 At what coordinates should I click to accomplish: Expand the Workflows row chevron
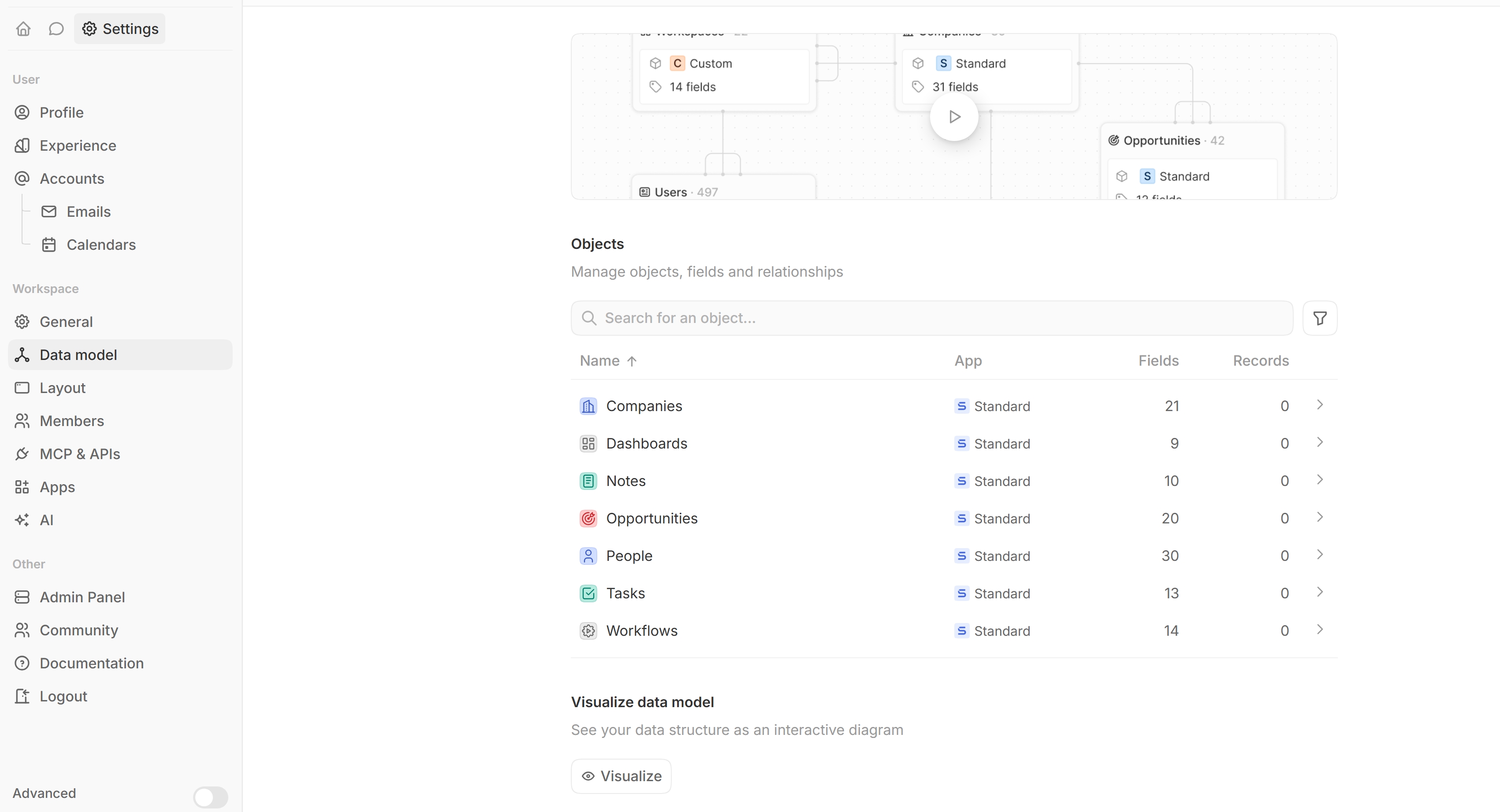(1319, 630)
